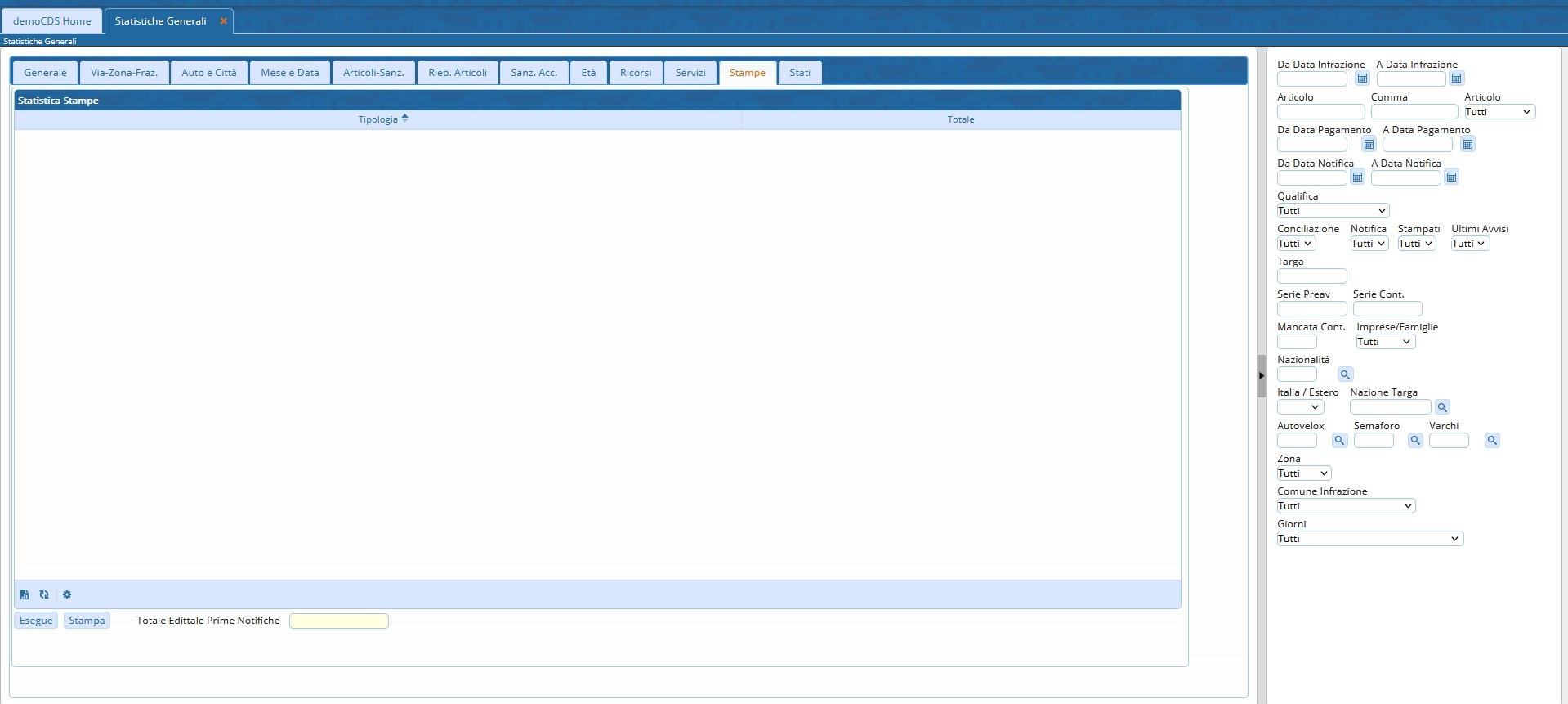Viewport: 1568px width, 704px height.
Task: Click the Esegue button
Action: click(x=36, y=621)
